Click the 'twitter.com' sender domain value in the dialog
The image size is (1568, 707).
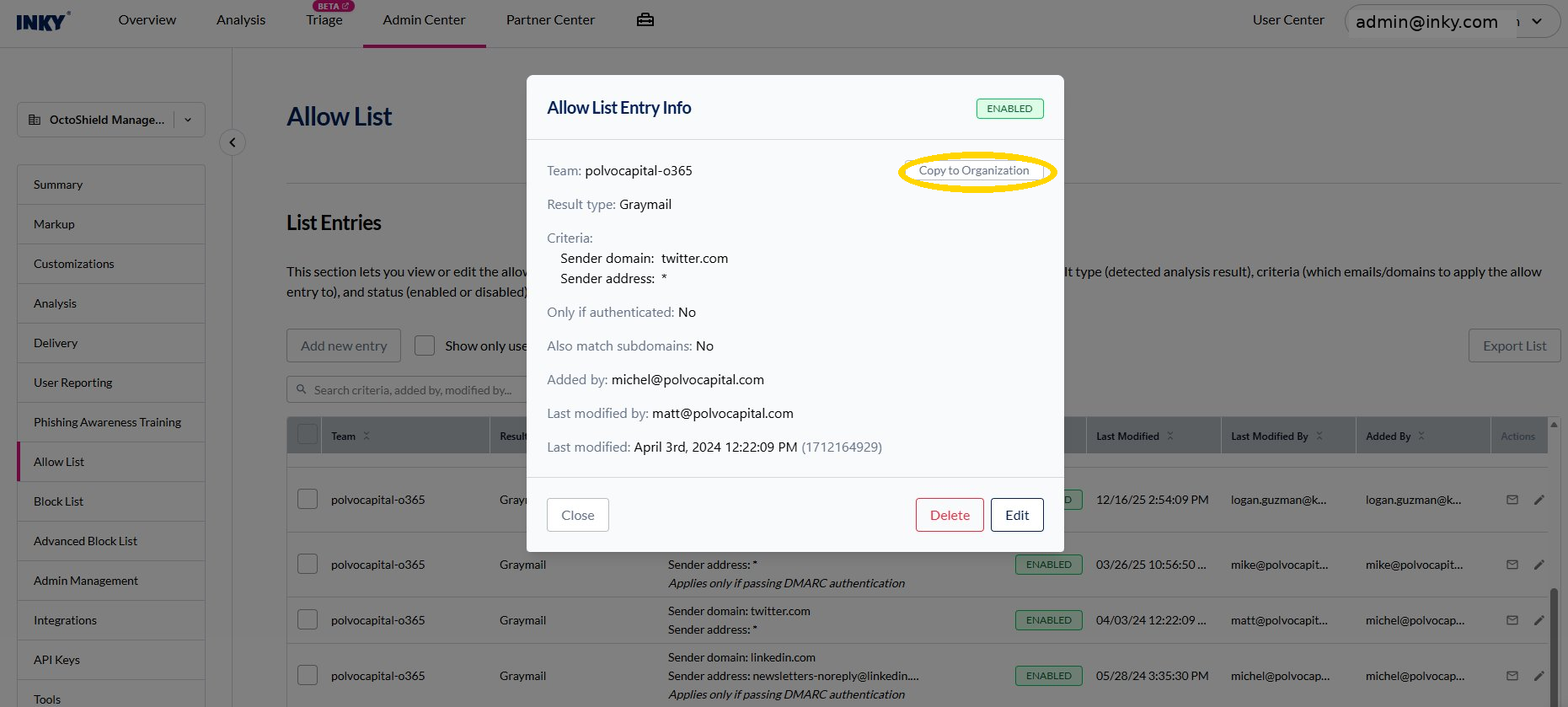[x=694, y=259]
